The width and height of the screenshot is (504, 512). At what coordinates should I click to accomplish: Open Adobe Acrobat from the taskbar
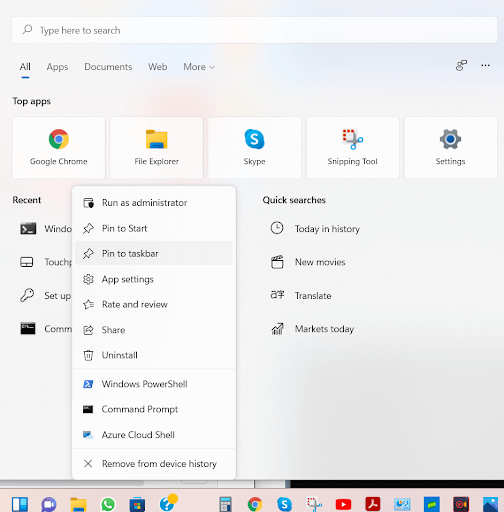pos(373,504)
